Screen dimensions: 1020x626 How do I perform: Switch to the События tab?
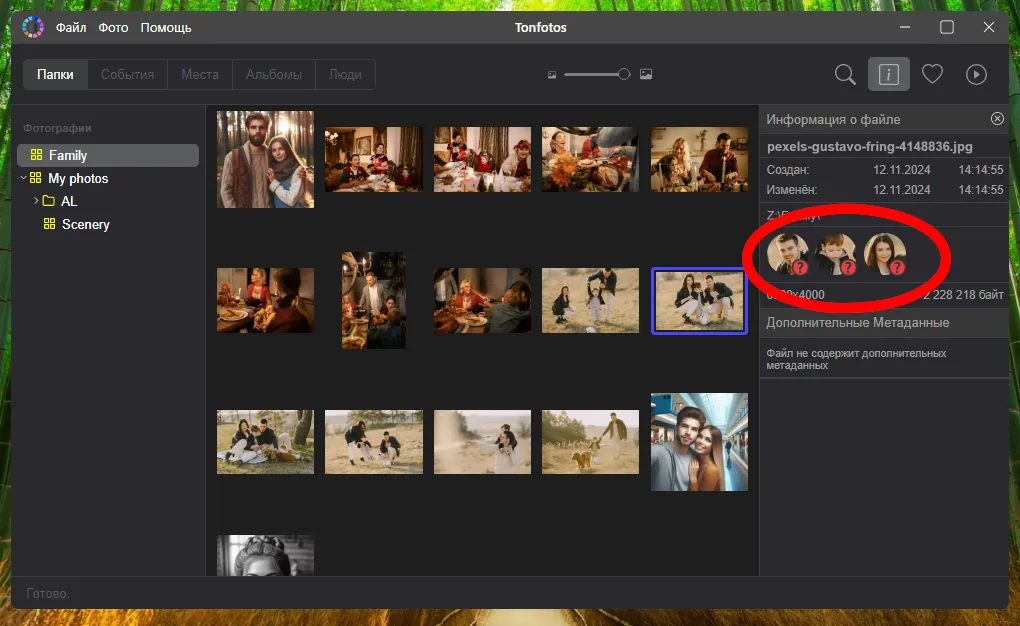pos(127,75)
